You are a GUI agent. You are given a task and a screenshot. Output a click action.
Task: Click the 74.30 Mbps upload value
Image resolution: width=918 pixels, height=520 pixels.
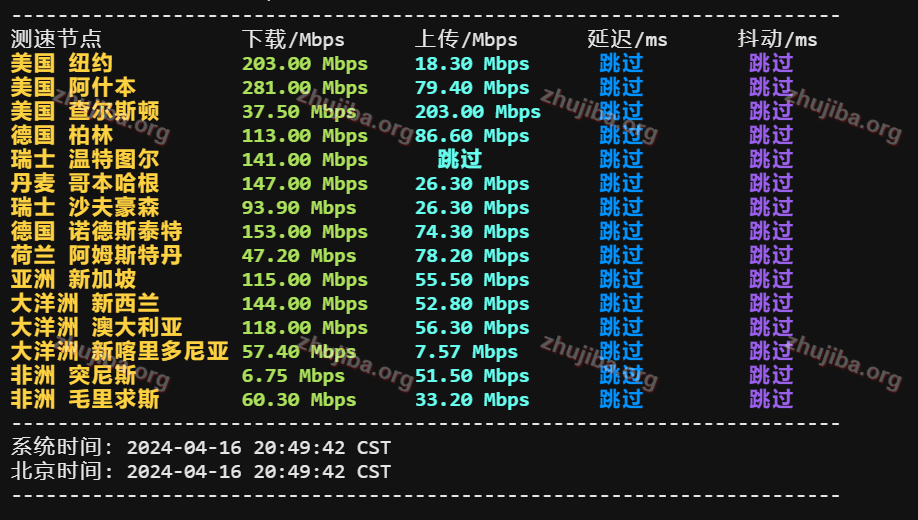(x=472, y=231)
